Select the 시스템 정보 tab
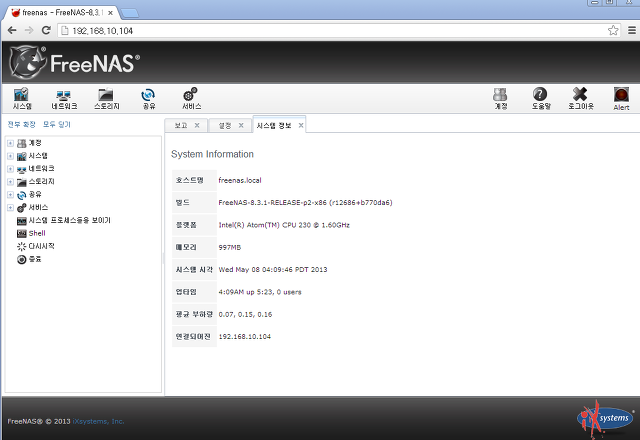The width and height of the screenshot is (640, 440). tap(274, 125)
